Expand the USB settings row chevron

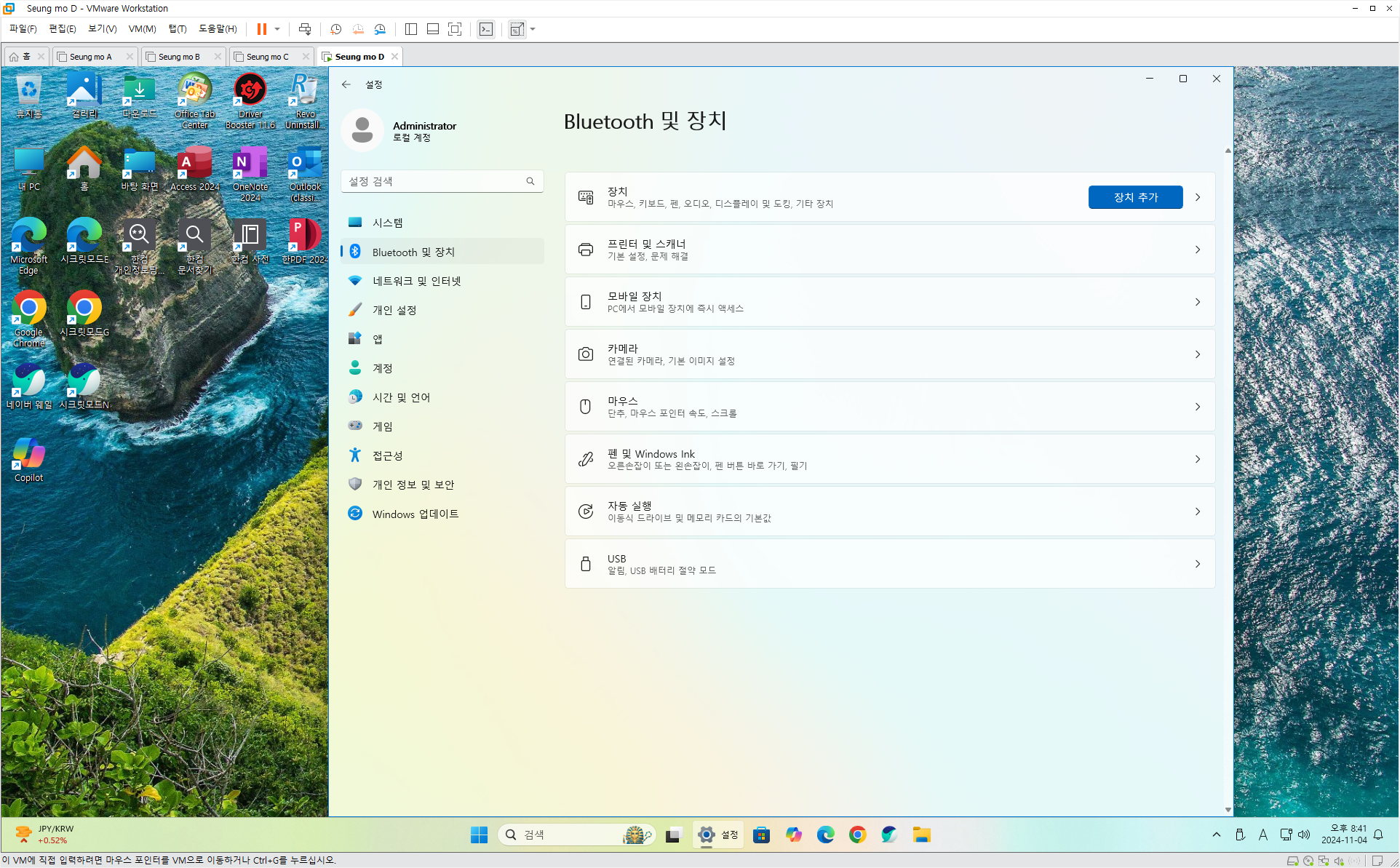coord(1197,564)
